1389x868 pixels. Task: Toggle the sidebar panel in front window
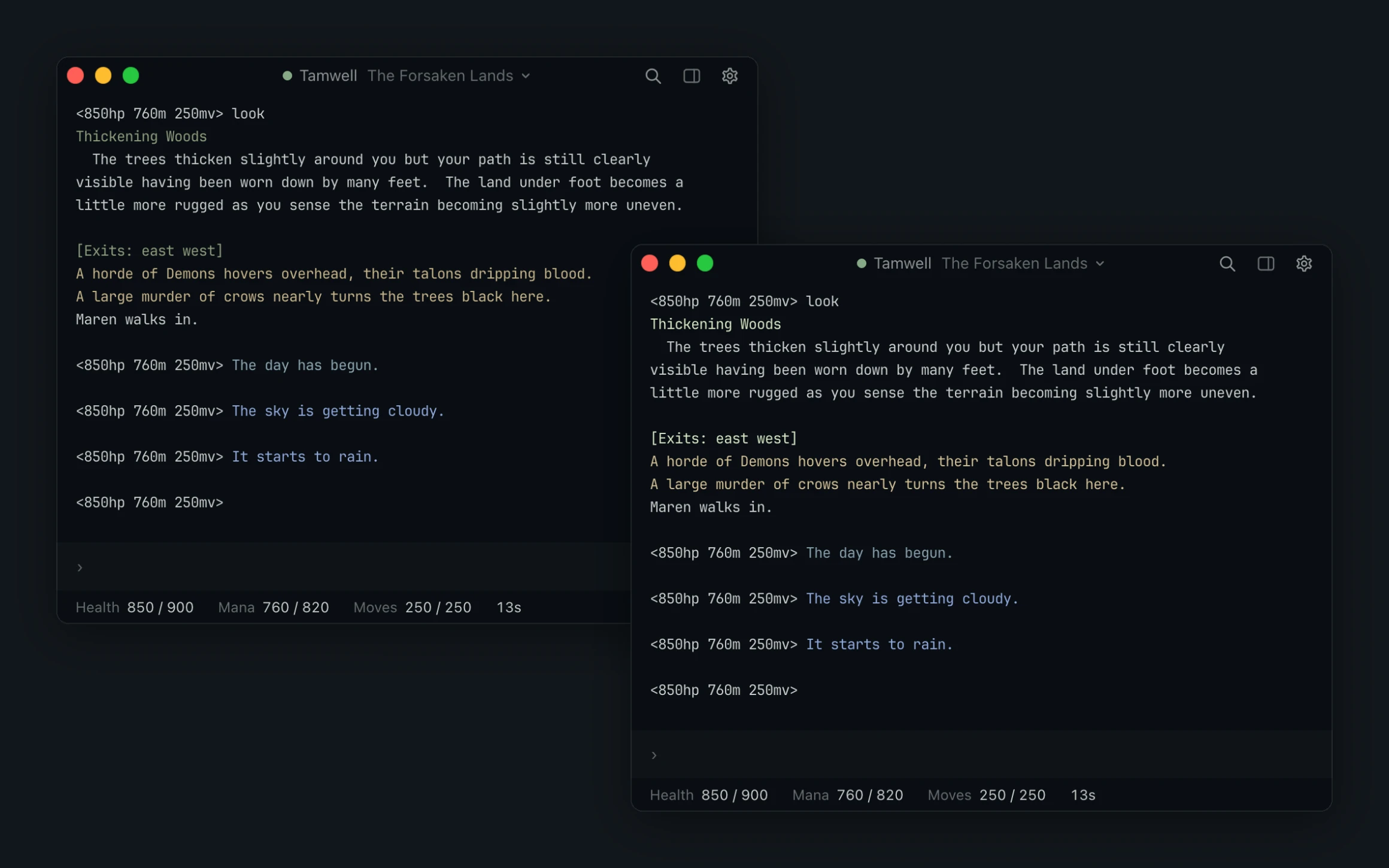(1266, 263)
